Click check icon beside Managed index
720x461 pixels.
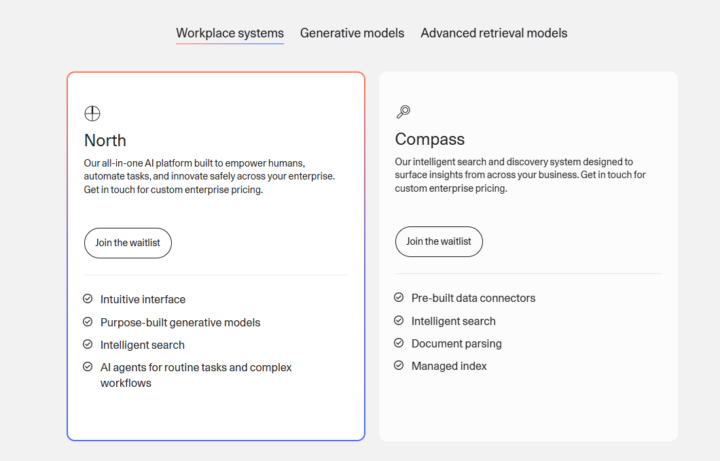coord(399,365)
